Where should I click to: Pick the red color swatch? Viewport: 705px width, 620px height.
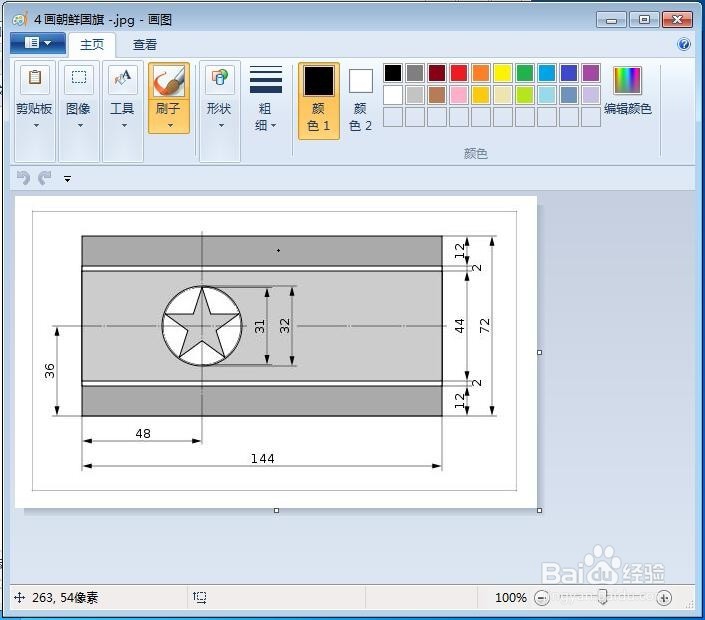[459, 73]
